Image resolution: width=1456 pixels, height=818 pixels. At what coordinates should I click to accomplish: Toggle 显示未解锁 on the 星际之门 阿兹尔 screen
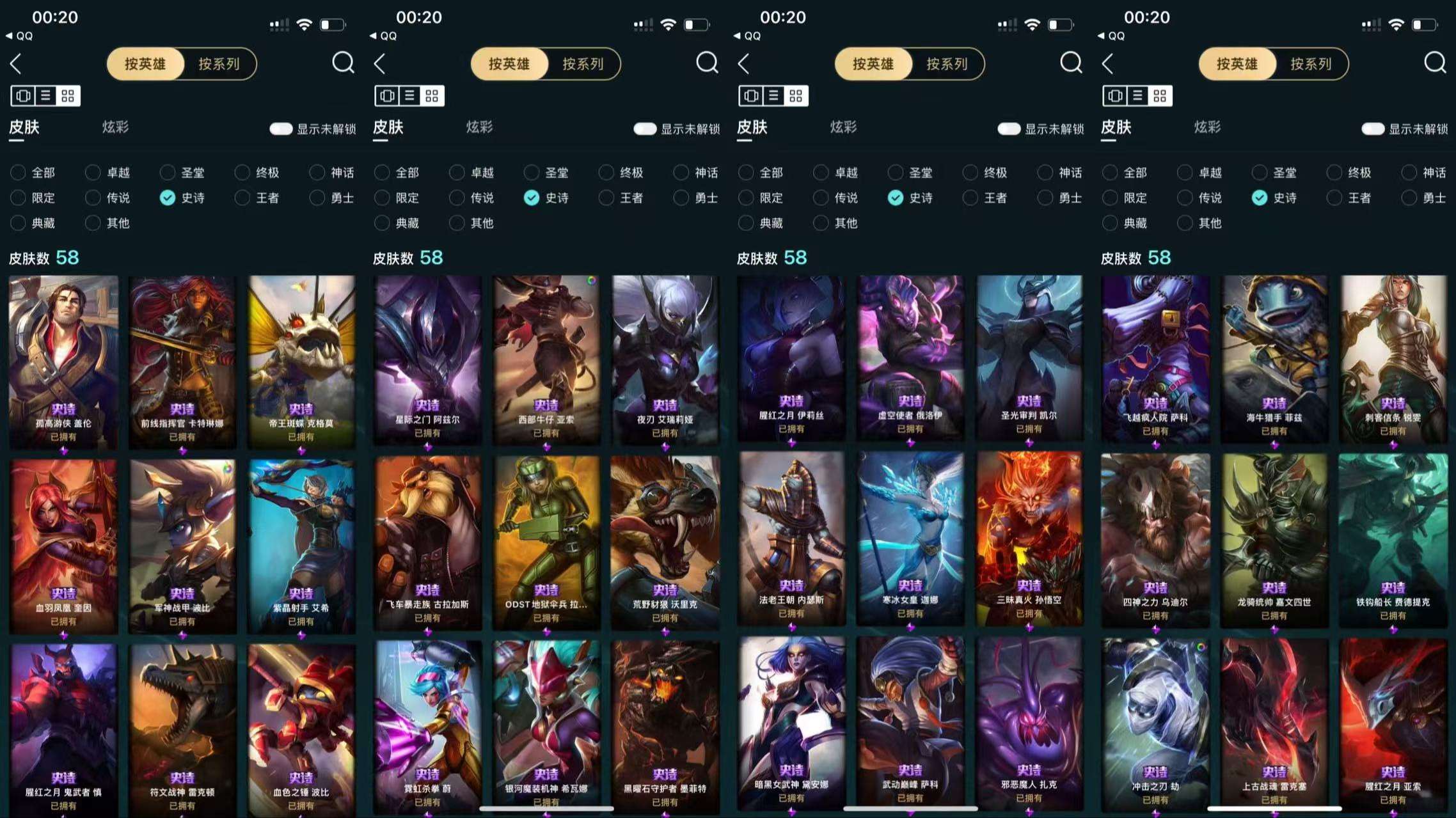[x=645, y=129]
